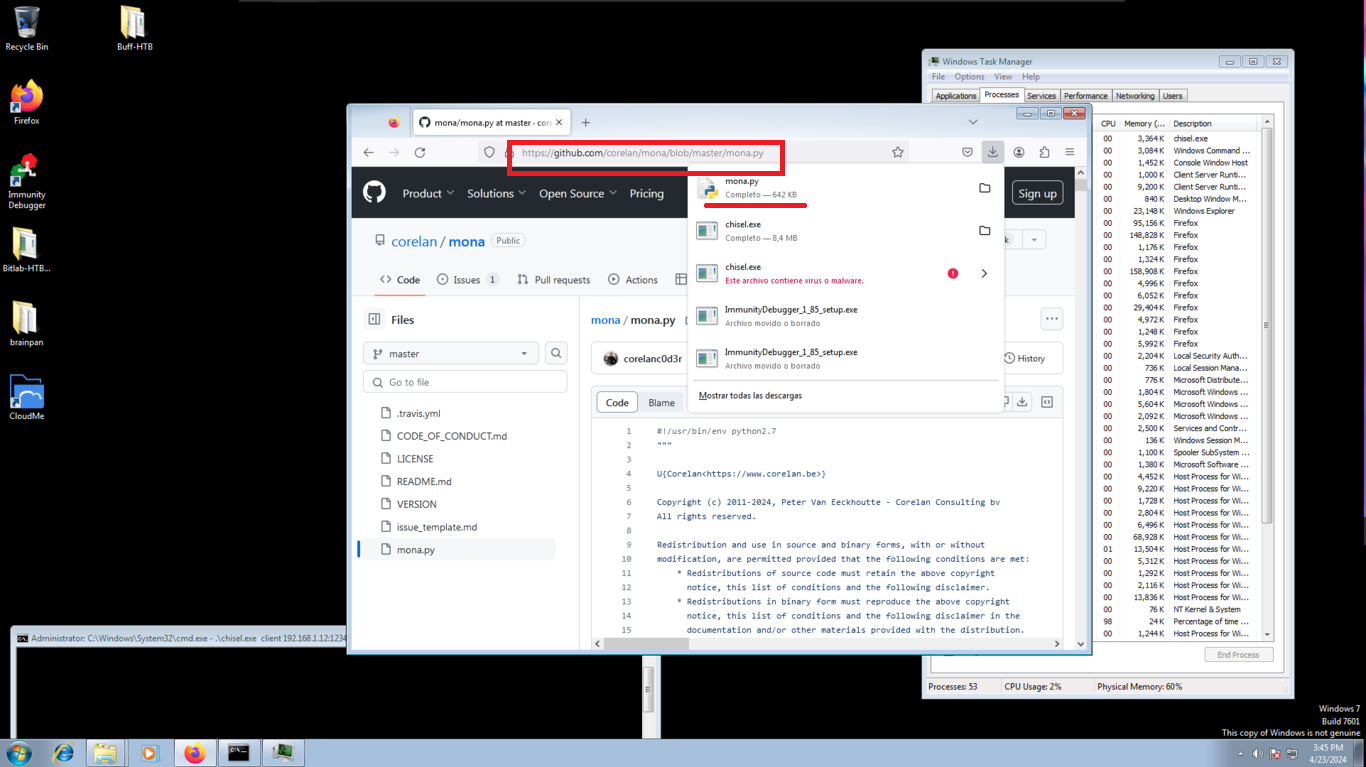Click Mostrar todas las descargas

pyautogui.click(x=750, y=396)
